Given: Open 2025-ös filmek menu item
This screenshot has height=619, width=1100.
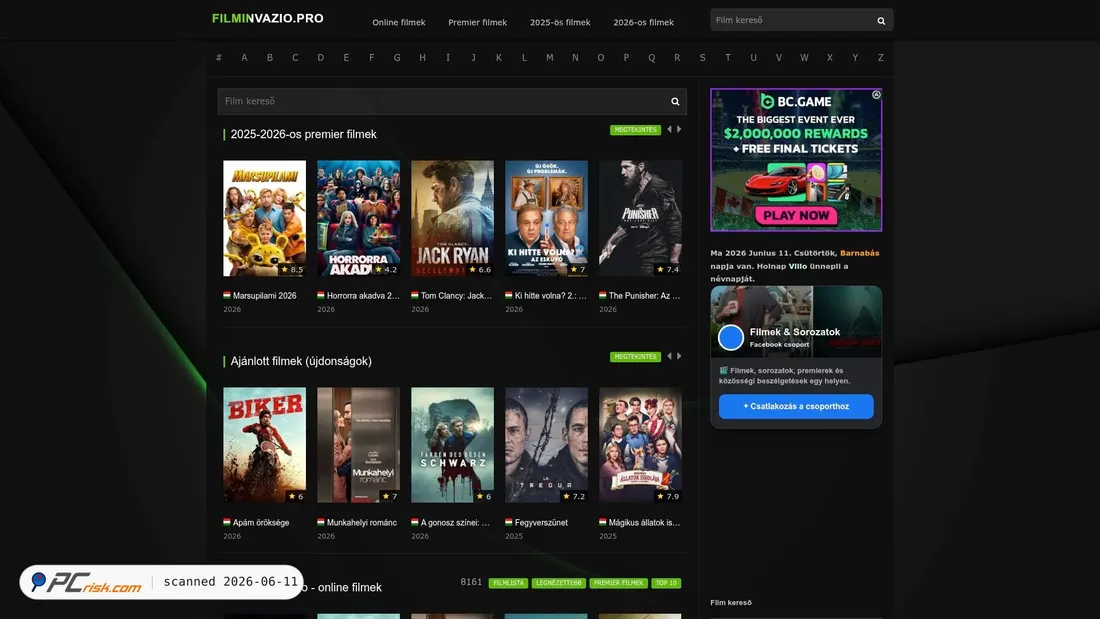Looking at the screenshot, I should (560, 22).
